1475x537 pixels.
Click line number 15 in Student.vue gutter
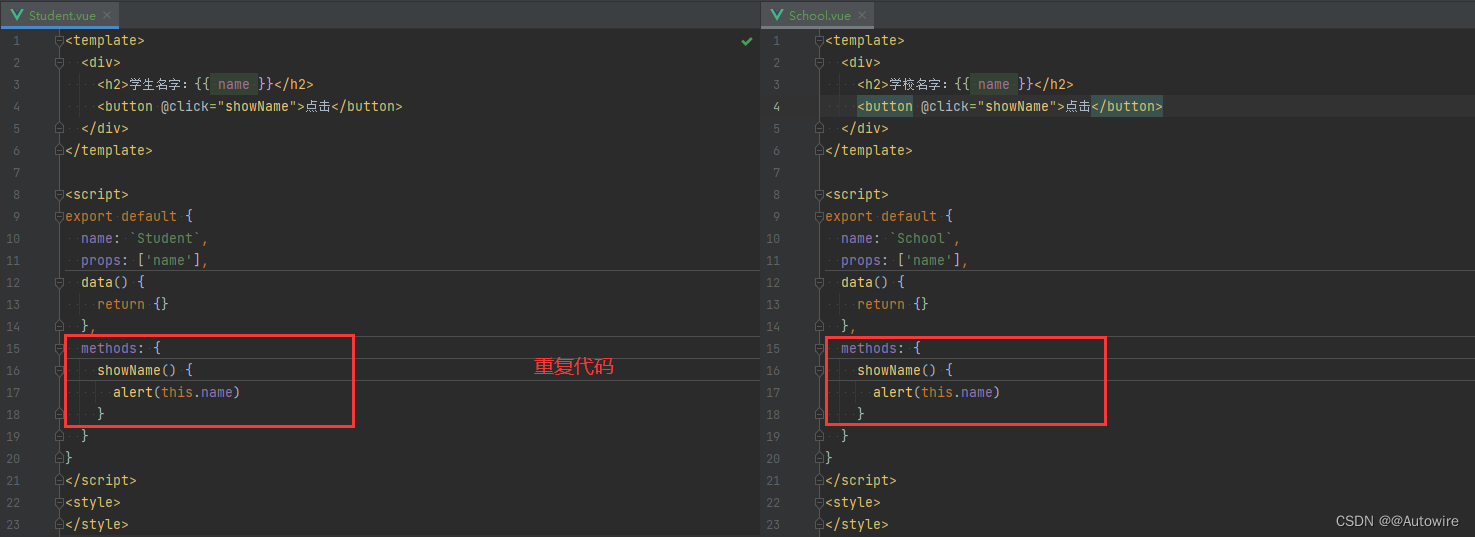click(13, 349)
